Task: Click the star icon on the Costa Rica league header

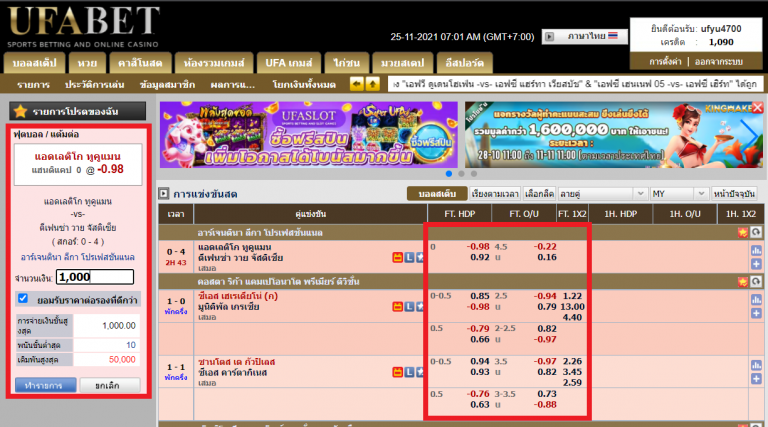Action: click(x=743, y=282)
